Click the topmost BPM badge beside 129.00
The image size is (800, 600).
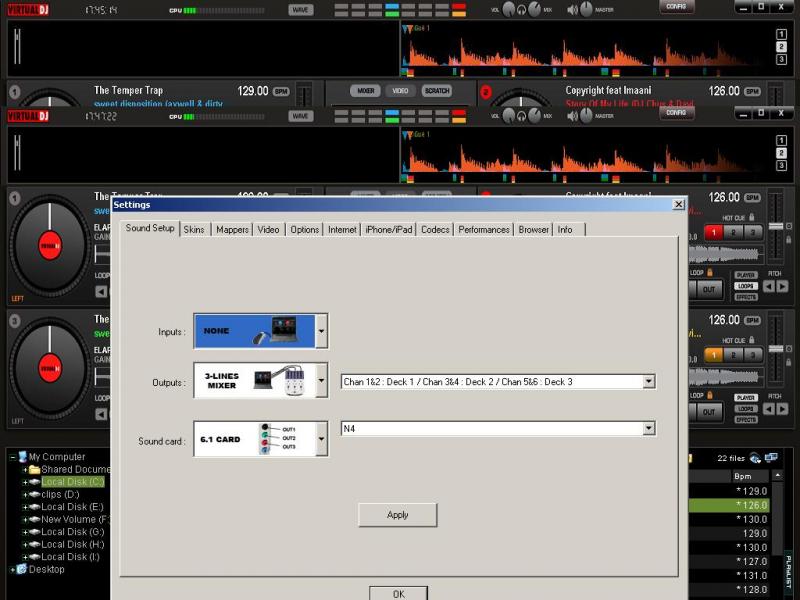point(281,91)
